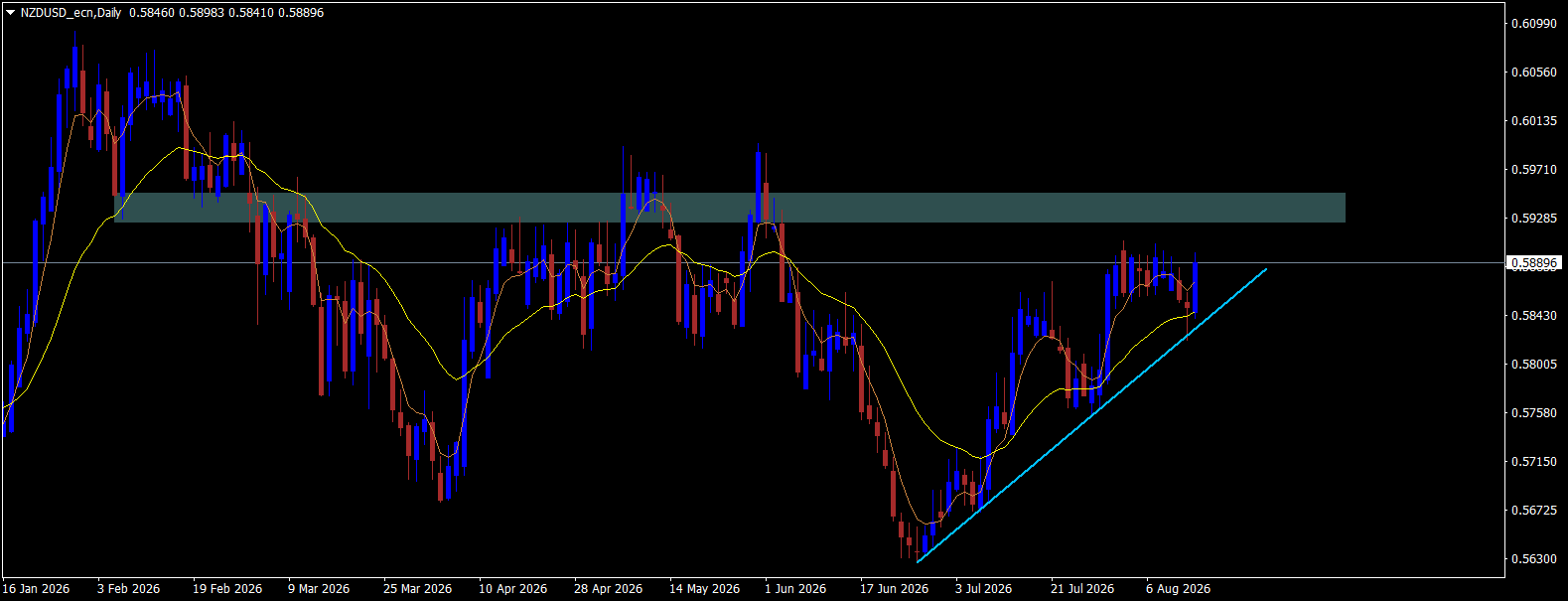Click the 10 Apr 2026 date label

coord(512,589)
